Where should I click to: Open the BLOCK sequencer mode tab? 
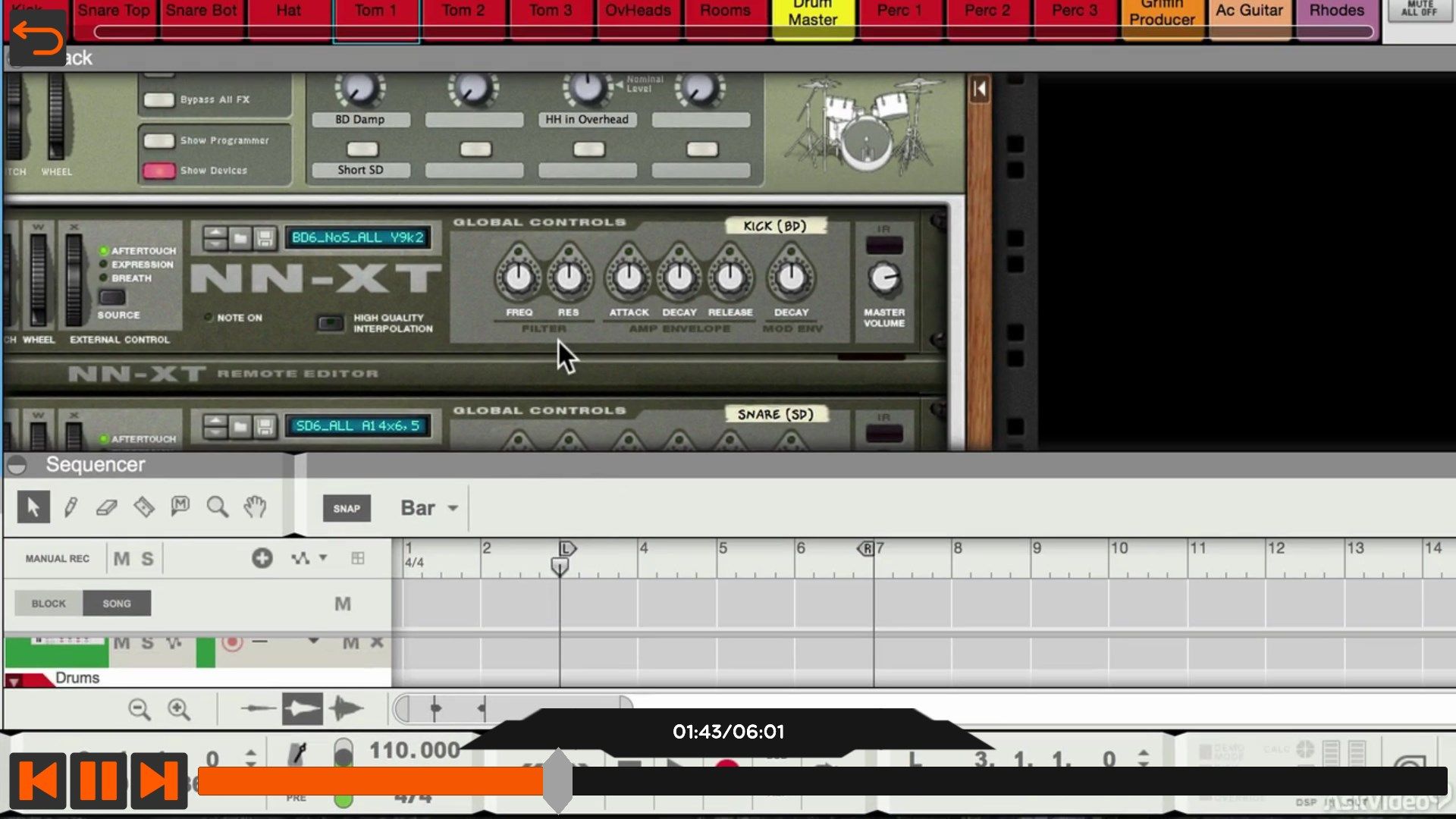tap(48, 602)
